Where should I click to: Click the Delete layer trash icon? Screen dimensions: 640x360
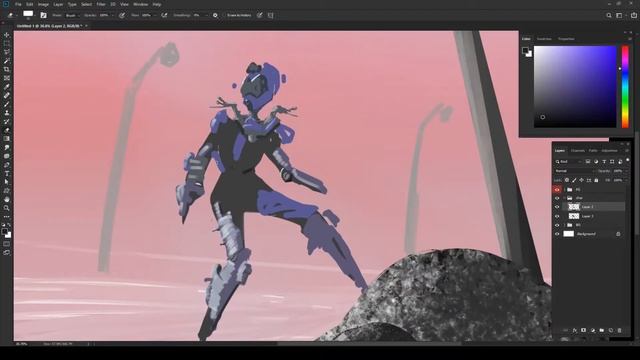[620, 330]
